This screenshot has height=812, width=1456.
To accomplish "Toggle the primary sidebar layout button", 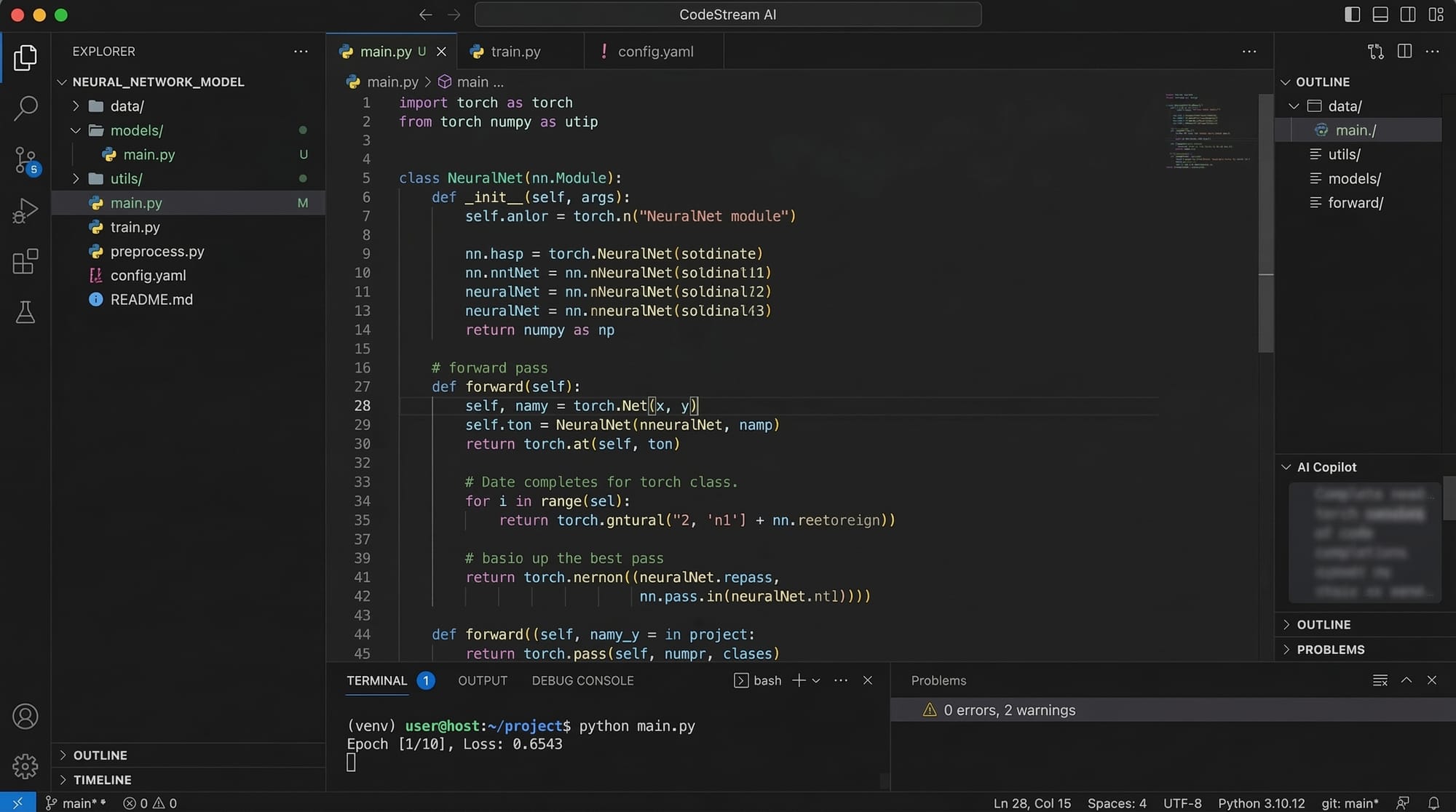I will (1352, 15).
